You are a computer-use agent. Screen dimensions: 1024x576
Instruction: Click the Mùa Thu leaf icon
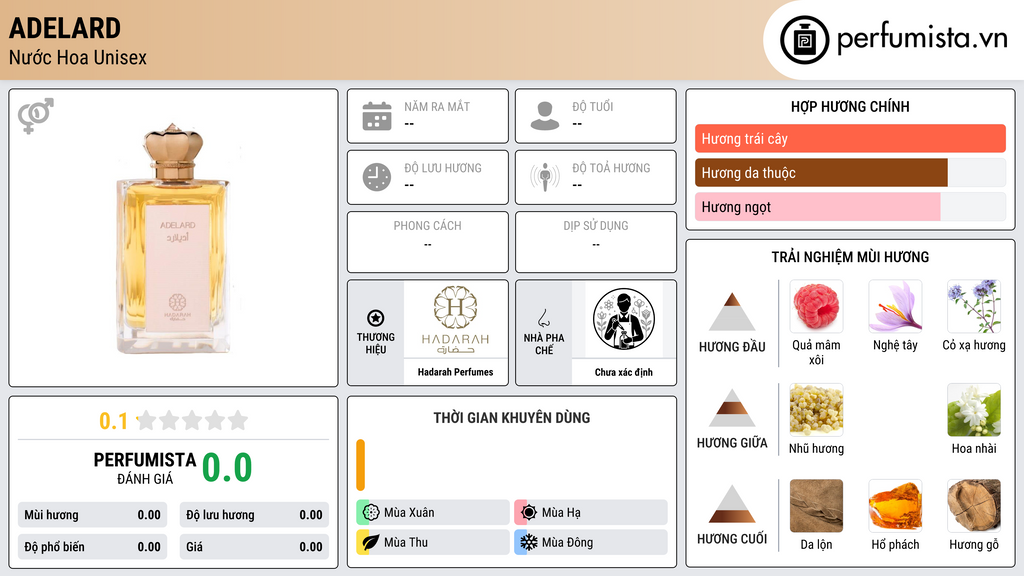click(x=371, y=542)
